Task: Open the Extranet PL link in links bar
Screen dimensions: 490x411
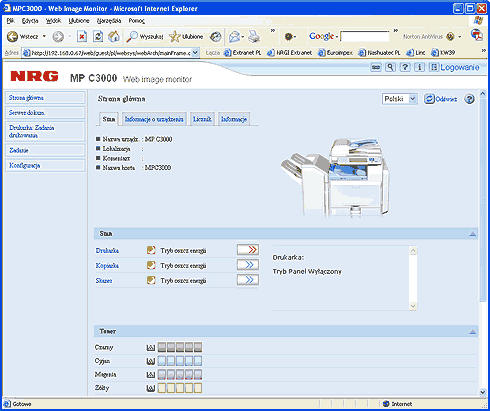Action: pos(243,53)
